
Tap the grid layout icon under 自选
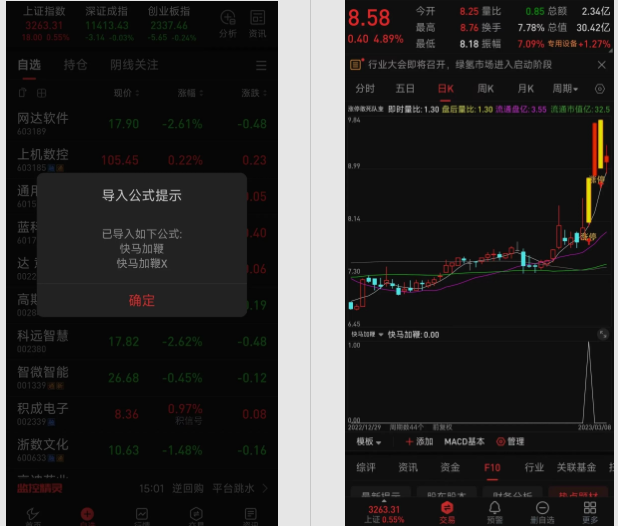(41, 93)
